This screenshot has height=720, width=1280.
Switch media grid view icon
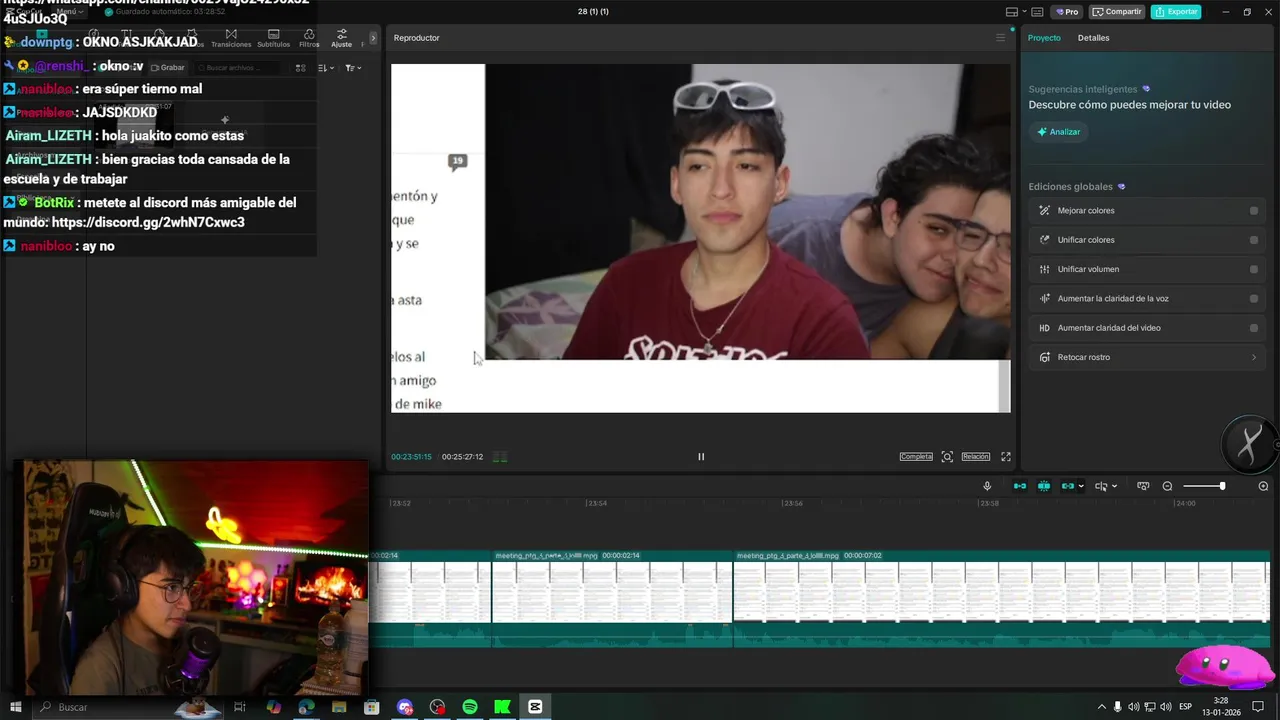click(x=300, y=68)
